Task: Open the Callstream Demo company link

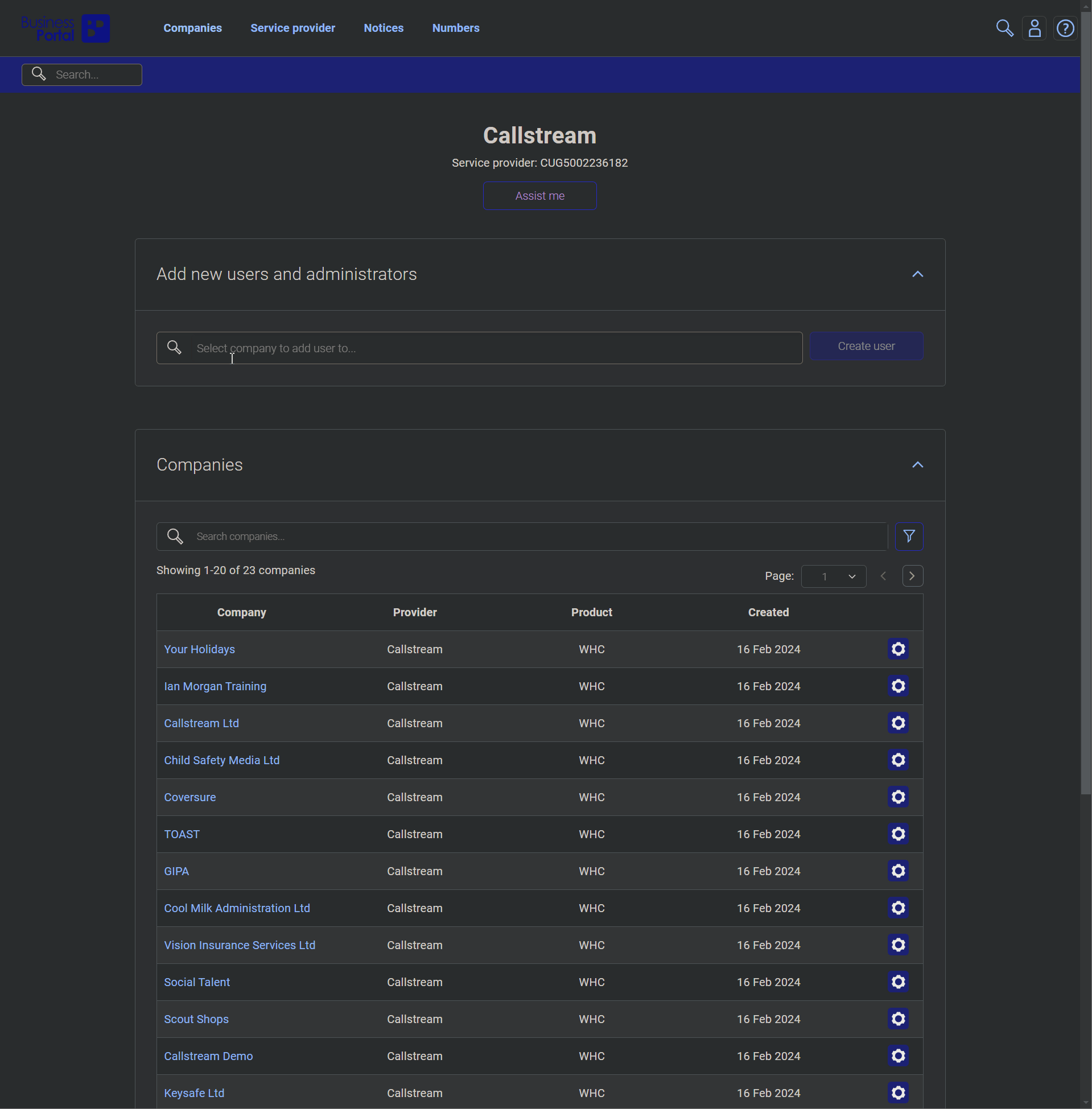Action: 208,1056
